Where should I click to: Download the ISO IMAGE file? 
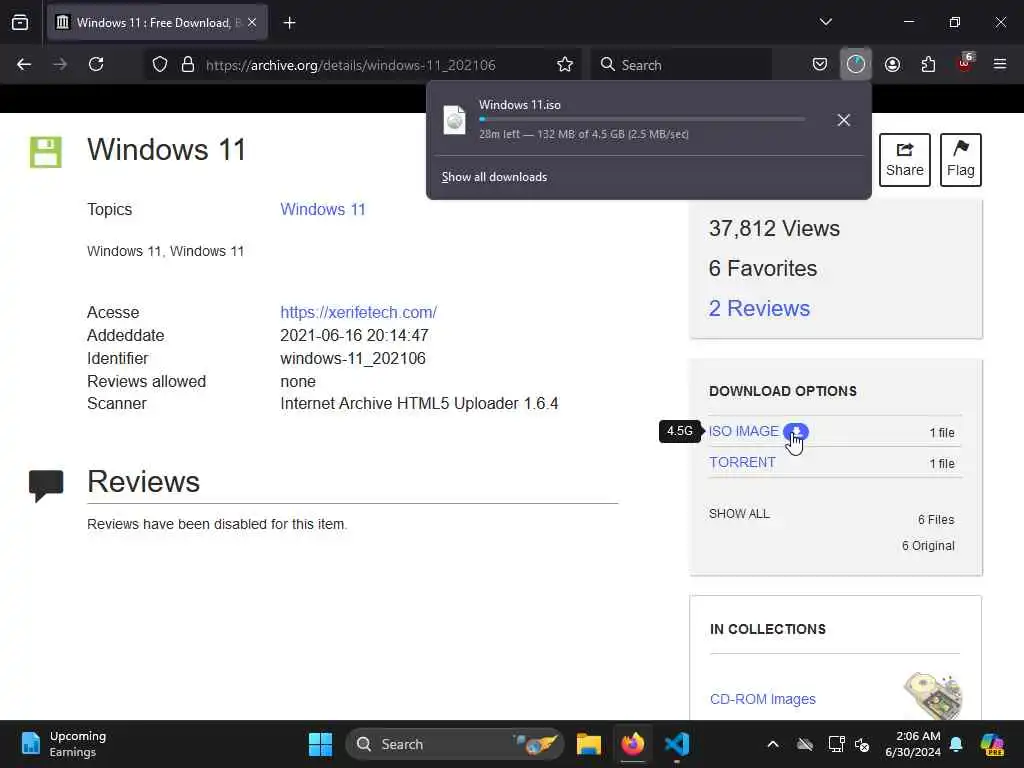tap(744, 432)
